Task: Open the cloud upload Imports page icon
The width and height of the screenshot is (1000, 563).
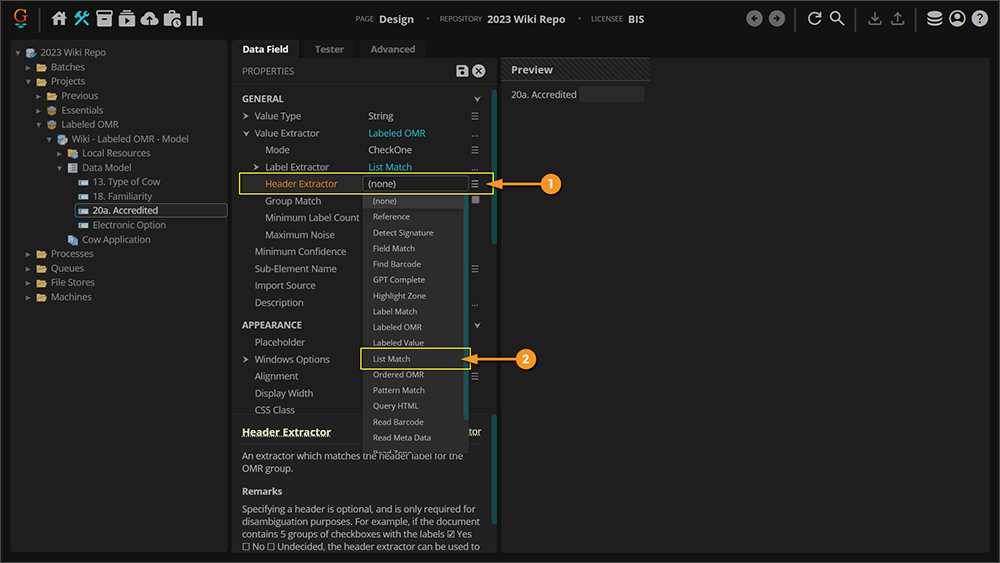Action: (x=149, y=18)
